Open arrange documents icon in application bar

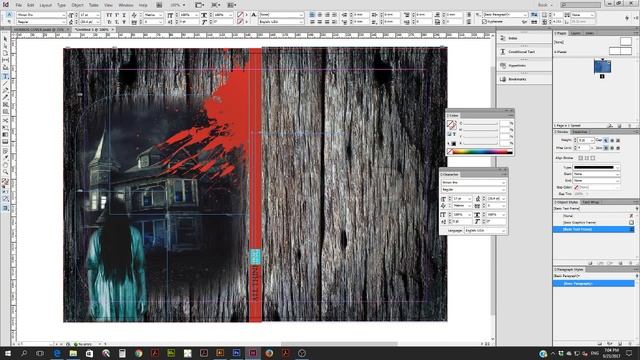point(231,5)
